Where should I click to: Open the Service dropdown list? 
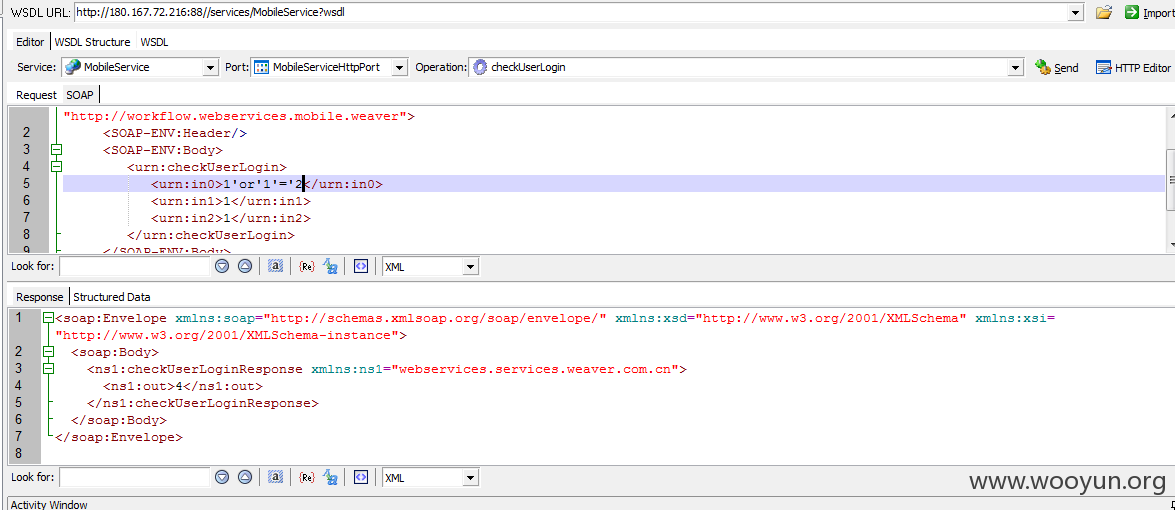tap(211, 67)
